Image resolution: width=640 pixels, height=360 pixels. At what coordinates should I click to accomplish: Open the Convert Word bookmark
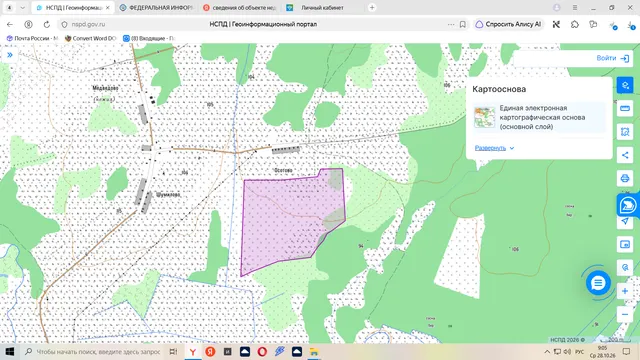tap(90, 38)
